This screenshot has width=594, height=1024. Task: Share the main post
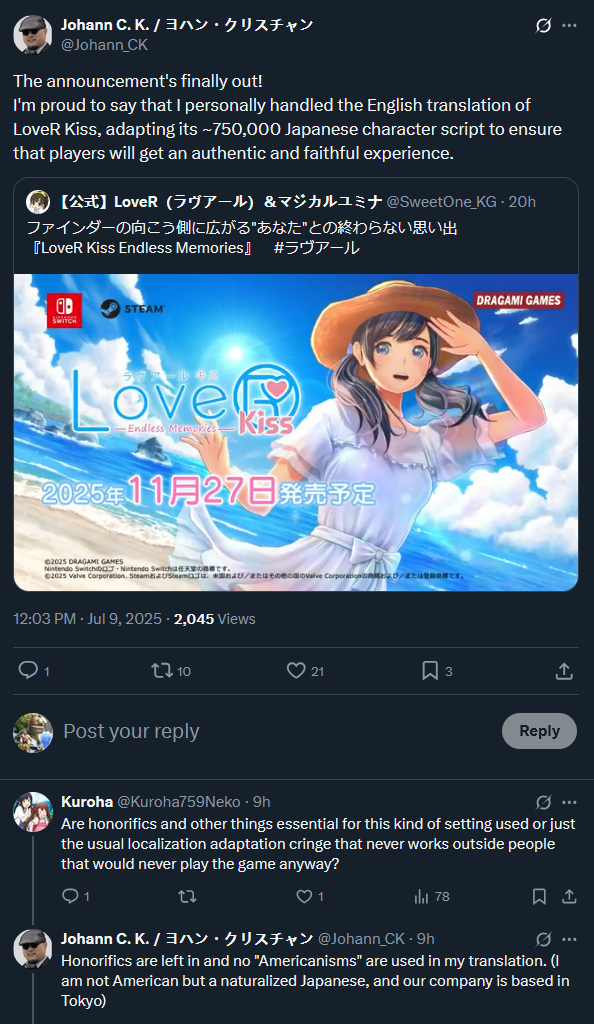pyautogui.click(x=564, y=671)
